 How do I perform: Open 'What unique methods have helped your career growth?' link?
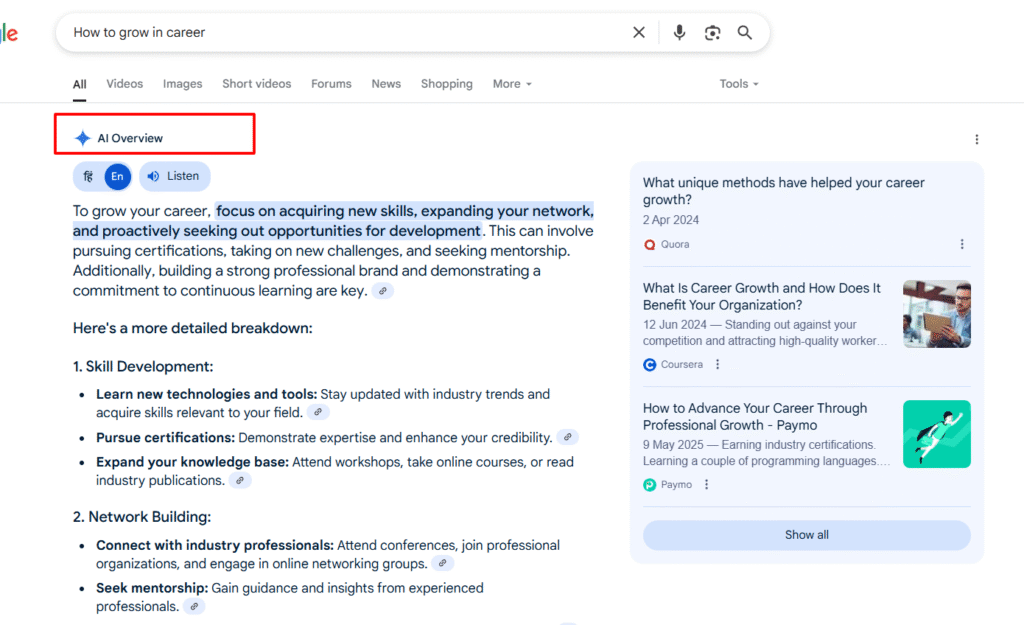[x=783, y=191]
